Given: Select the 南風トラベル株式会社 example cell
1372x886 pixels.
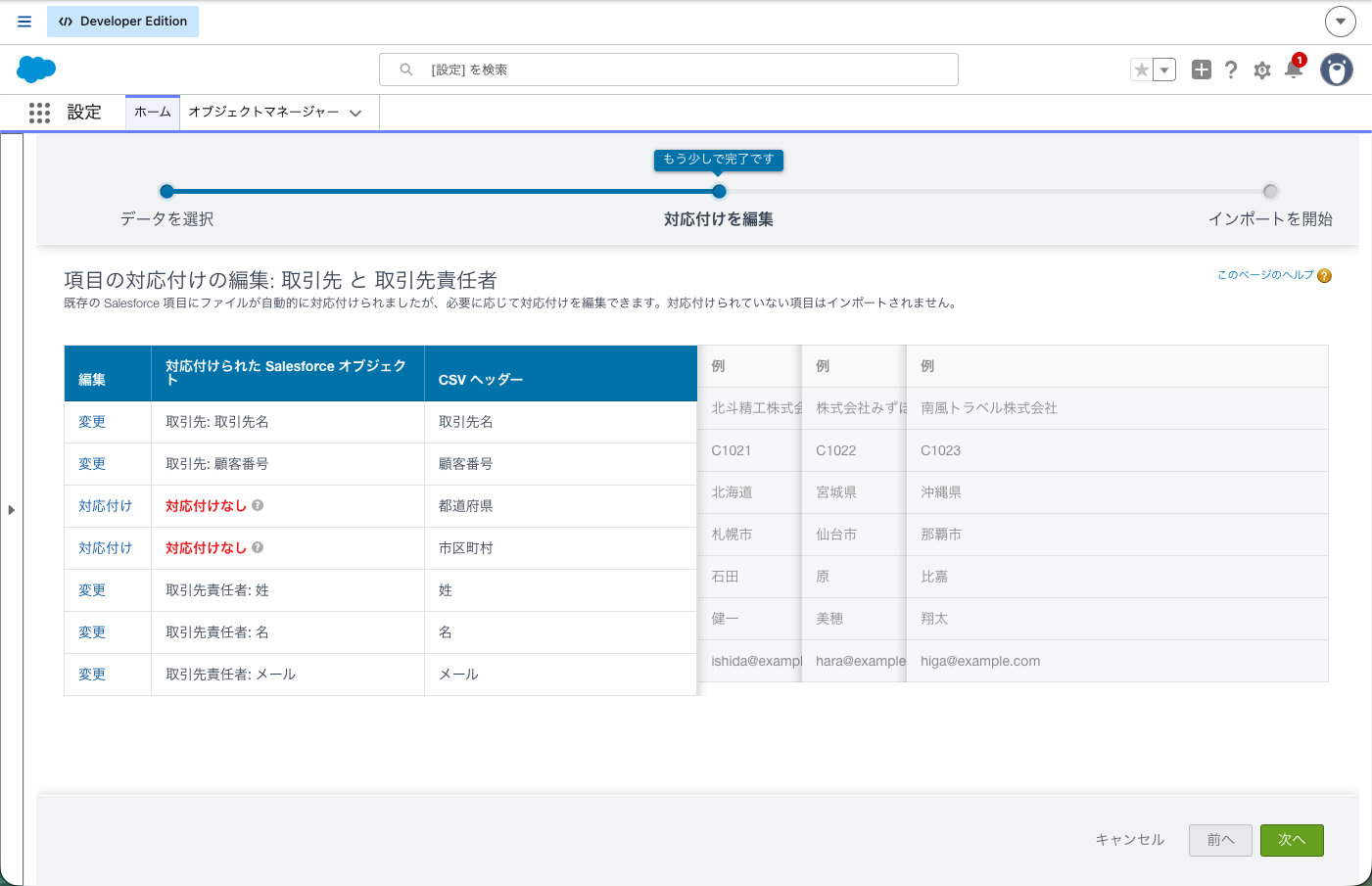Looking at the screenshot, I should click(x=1117, y=408).
